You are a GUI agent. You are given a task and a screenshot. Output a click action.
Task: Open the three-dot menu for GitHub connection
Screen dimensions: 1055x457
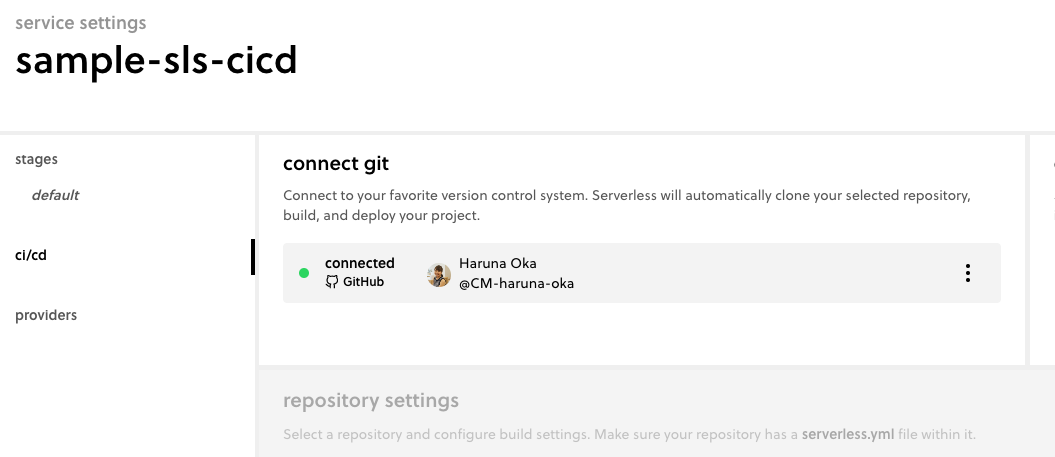[967, 273]
